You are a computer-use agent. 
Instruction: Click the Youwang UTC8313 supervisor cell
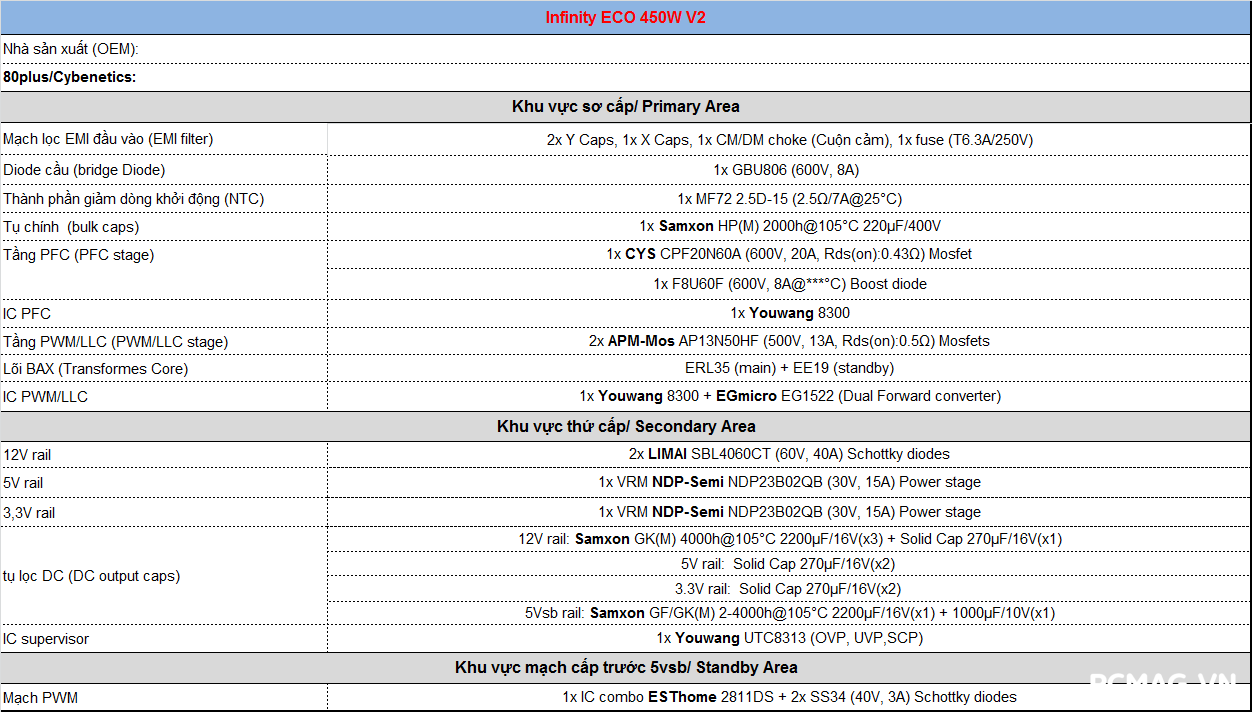(x=789, y=638)
